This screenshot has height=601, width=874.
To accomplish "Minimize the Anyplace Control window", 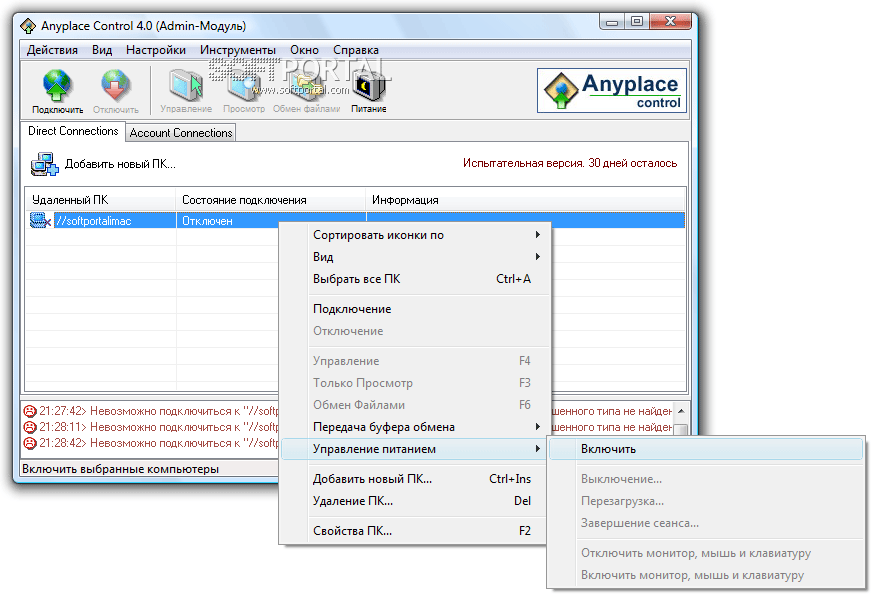I will [x=612, y=22].
